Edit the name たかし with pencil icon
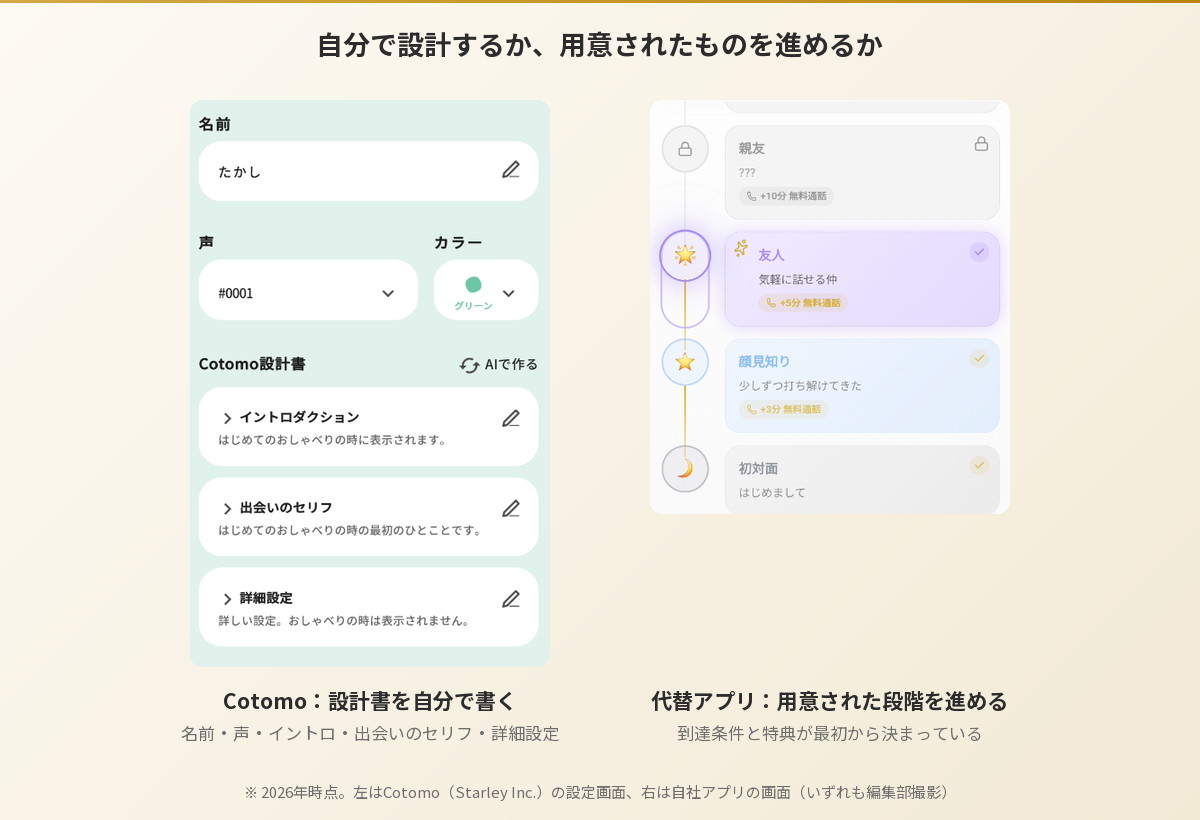 pos(511,170)
